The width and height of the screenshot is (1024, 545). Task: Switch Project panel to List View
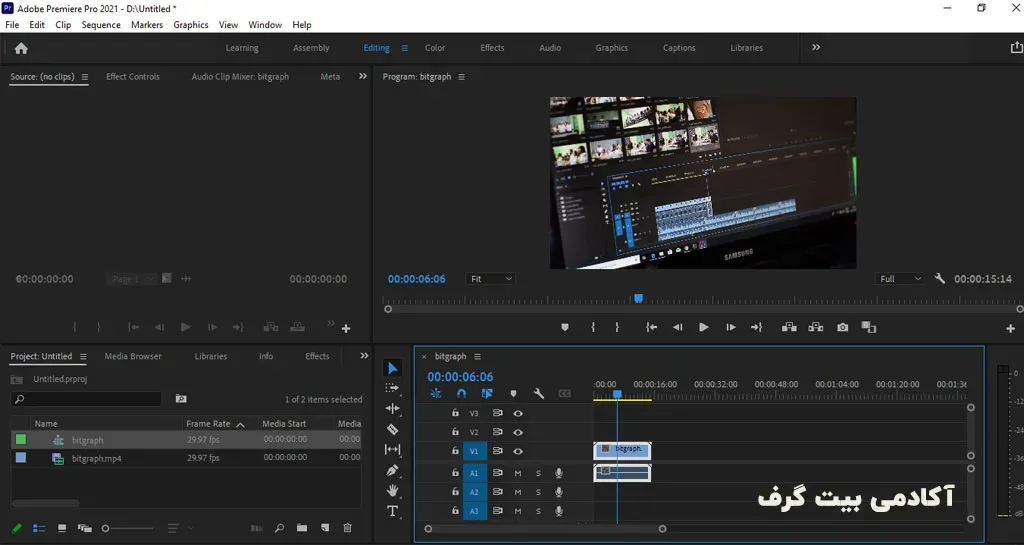coord(39,528)
